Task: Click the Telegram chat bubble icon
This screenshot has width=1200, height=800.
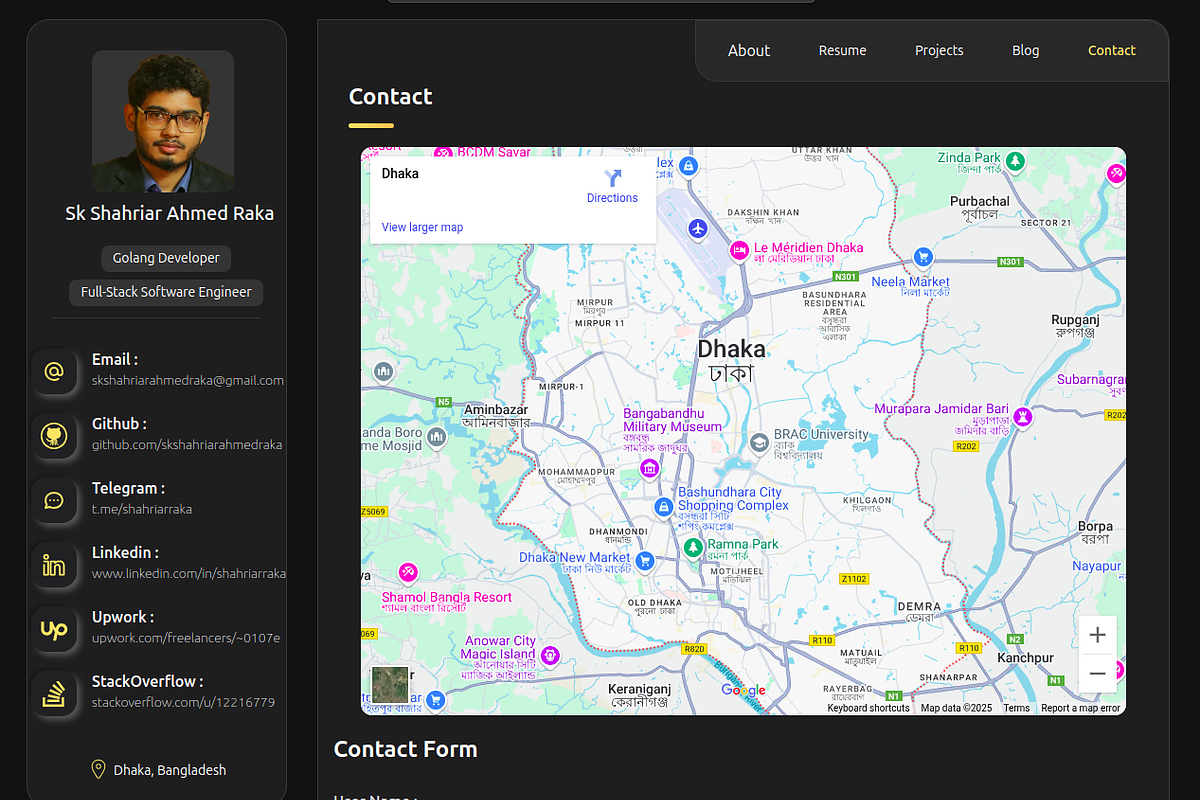Action: point(54,501)
